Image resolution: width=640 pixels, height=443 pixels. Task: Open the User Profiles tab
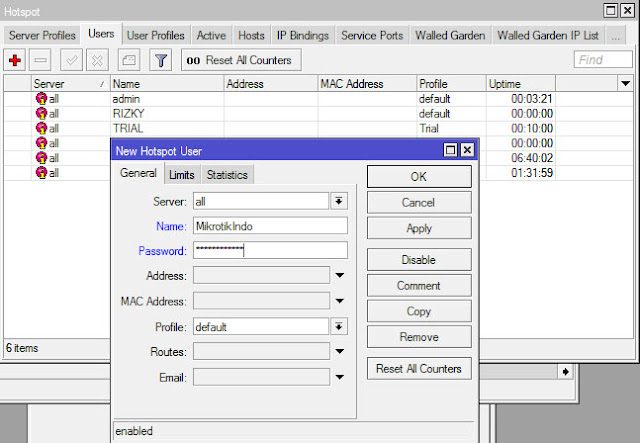point(156,36)
